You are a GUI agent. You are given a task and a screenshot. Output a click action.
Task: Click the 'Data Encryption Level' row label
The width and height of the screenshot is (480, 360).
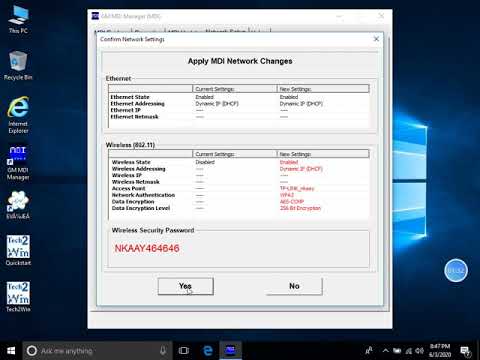(141, 208)
